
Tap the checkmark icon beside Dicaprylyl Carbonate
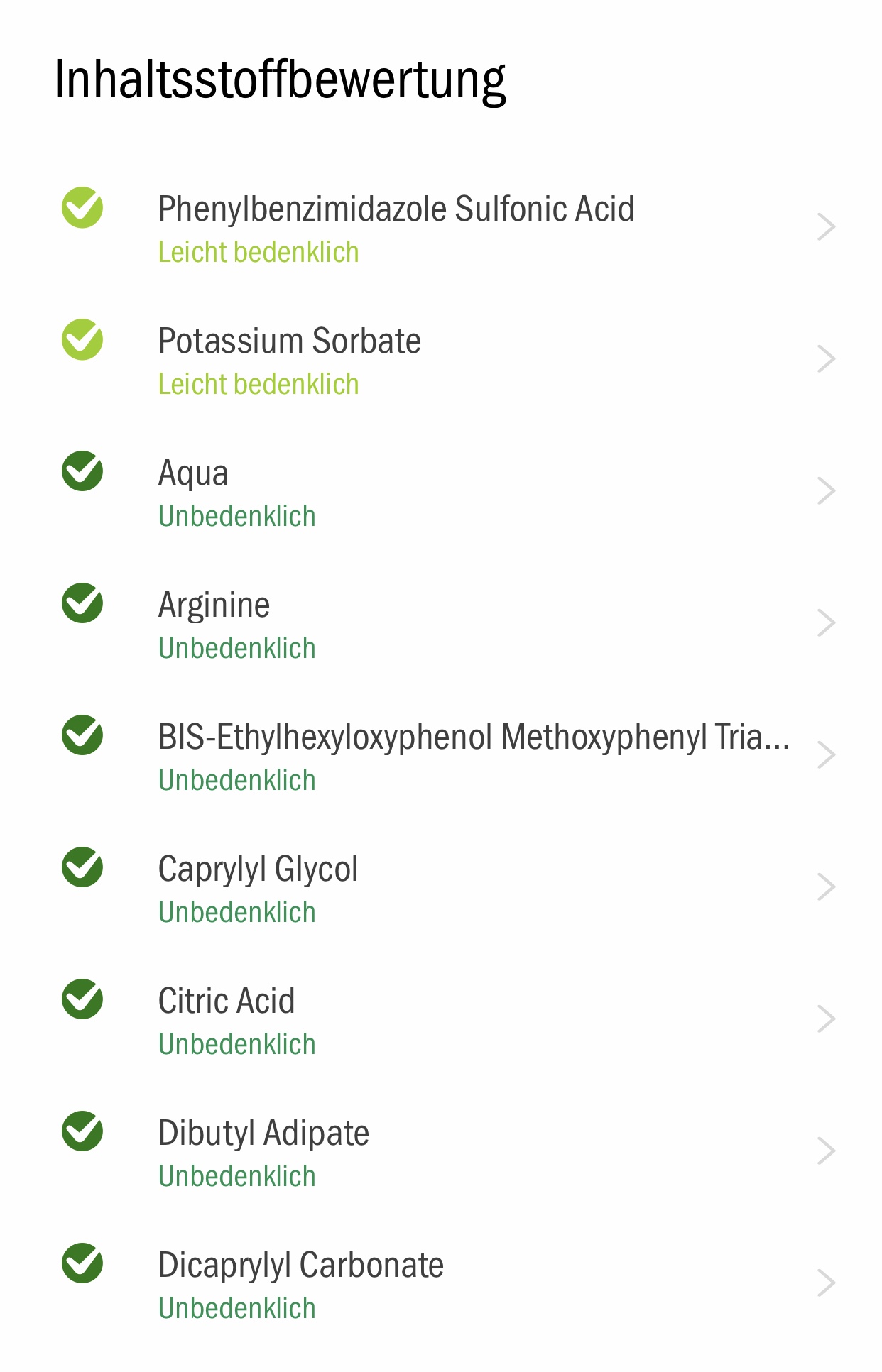(82, 1263)
